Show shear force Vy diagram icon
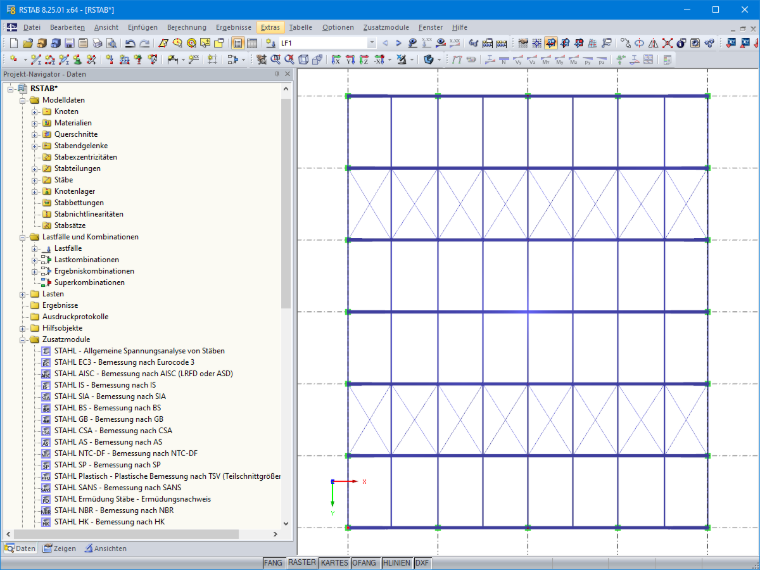760x570 pixels. [x=518, y=60]
